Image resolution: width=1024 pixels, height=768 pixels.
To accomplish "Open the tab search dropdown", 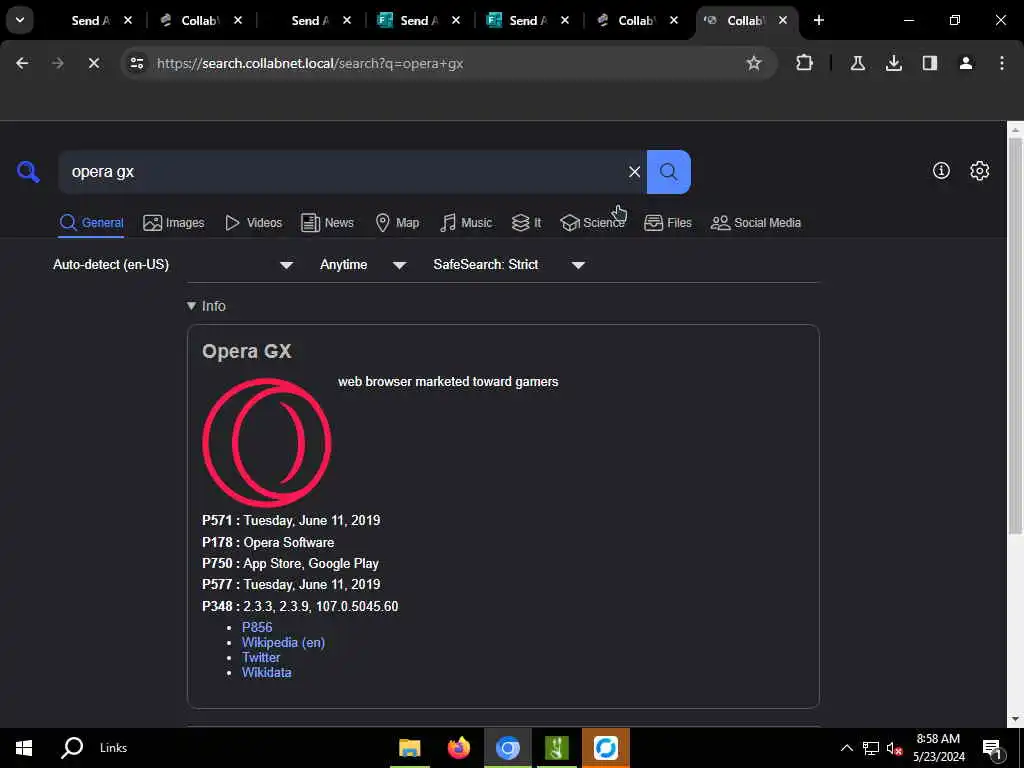I will pyautogui.click(x=20, y=20).
